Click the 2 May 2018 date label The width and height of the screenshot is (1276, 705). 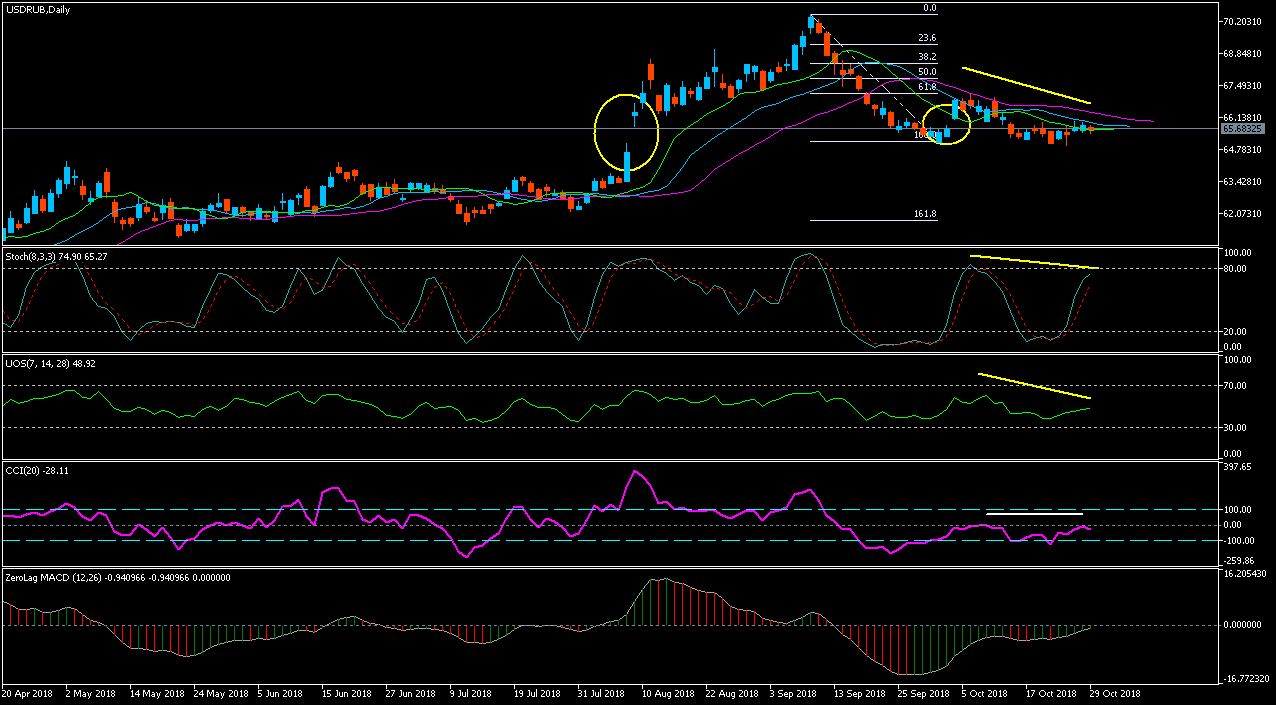tap(89, 692)
